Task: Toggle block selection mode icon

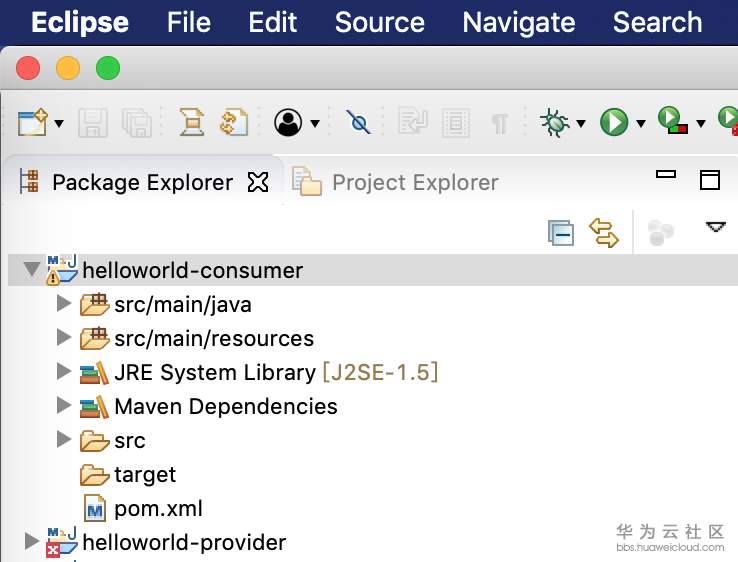Action: click(x=456, y=123)
